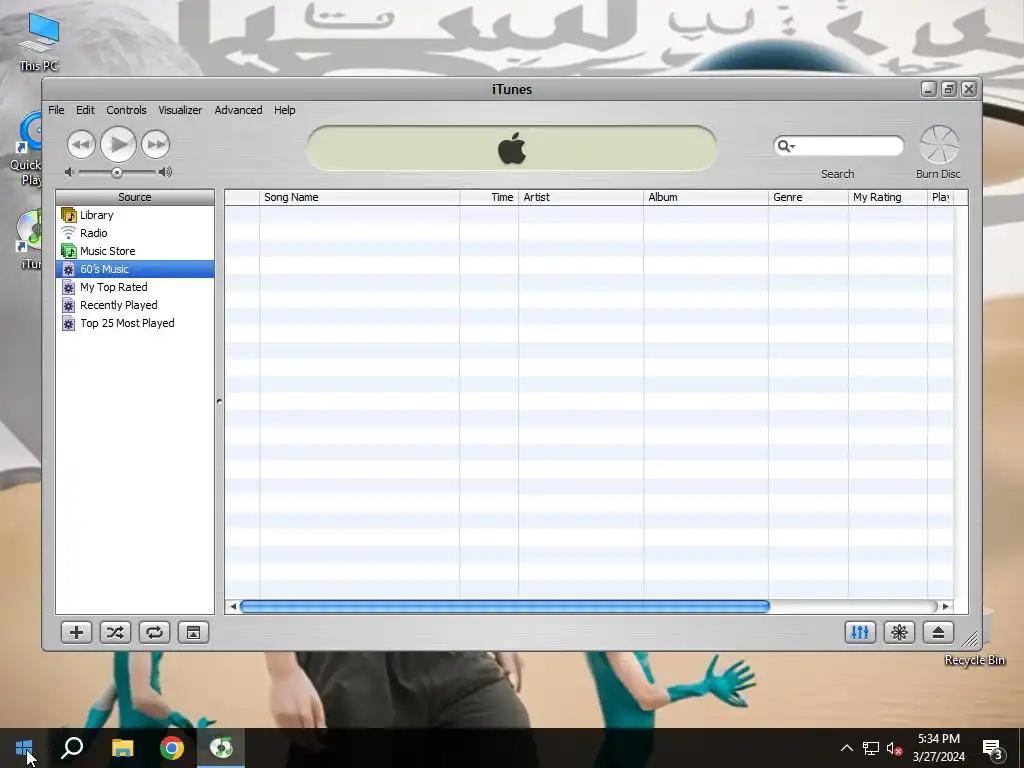
Task: Select Top 25 Most Played playlist
Action: pyautogui.click(x=135, y=323)
